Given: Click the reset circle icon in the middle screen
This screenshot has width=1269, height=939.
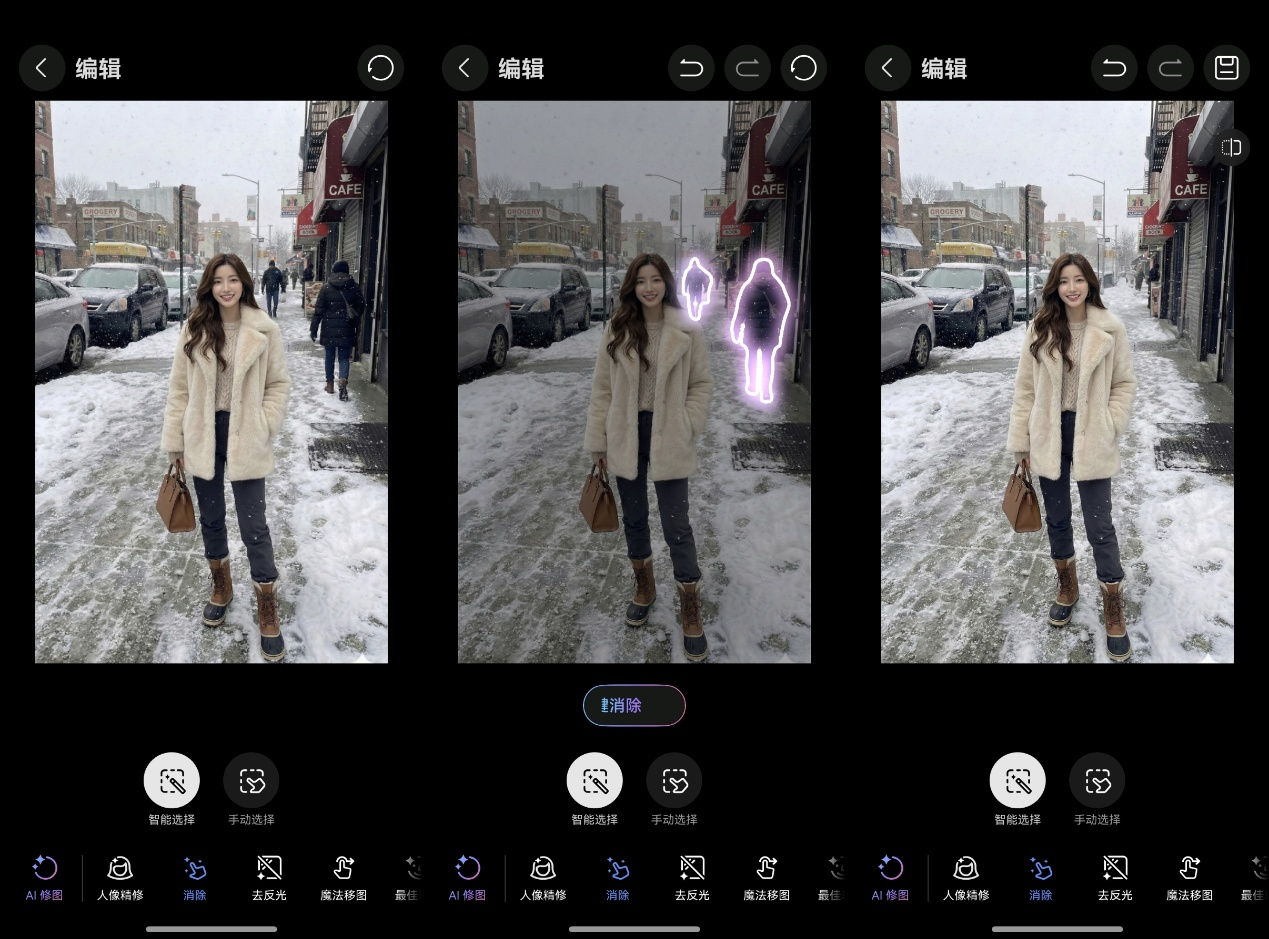Looking at the screenshot, I should click(803, 68).
